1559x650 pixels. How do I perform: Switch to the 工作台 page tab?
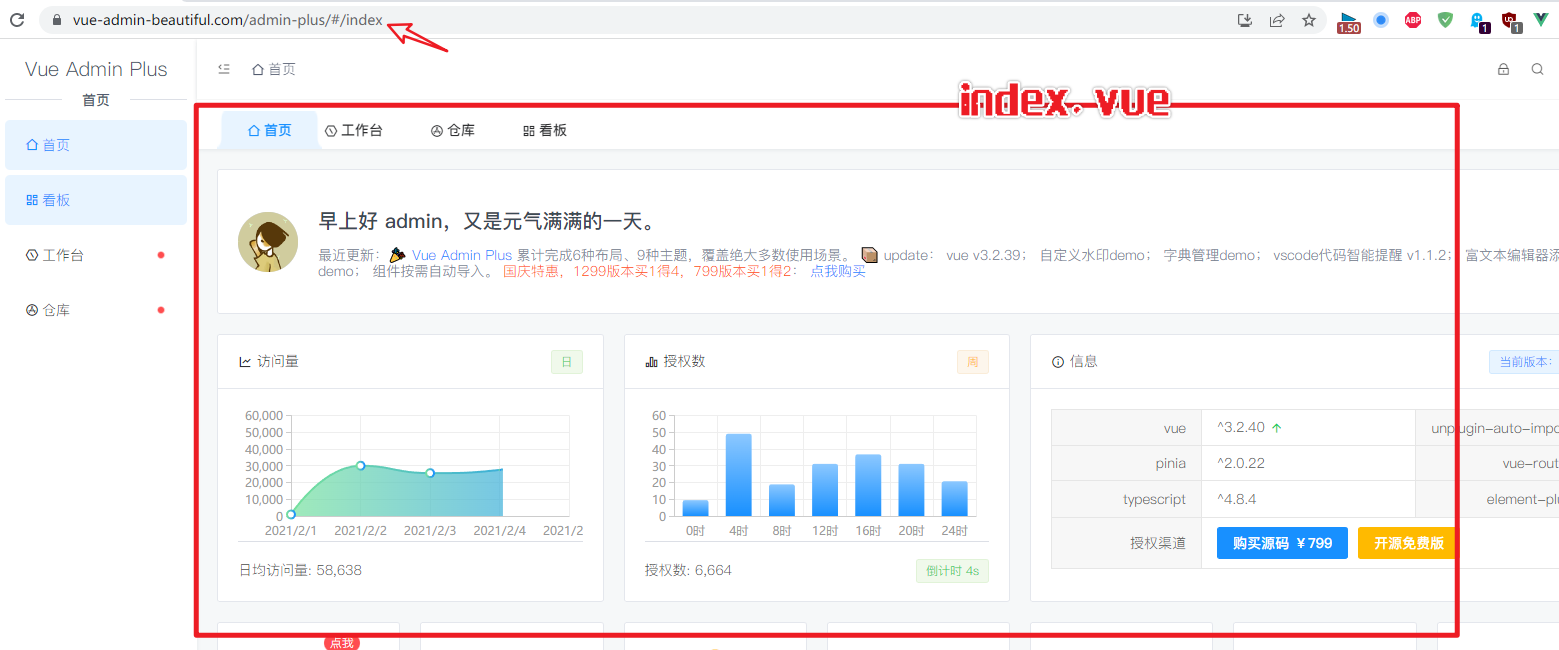[354, 131]
